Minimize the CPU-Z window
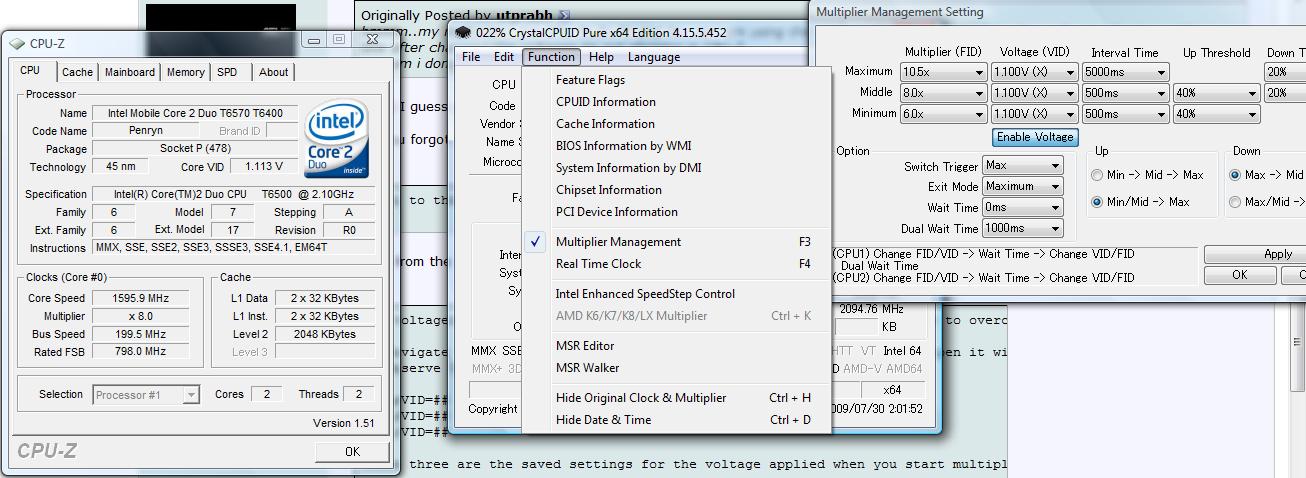The width and height of the screenshot is (1306, 478). [315, 40]
